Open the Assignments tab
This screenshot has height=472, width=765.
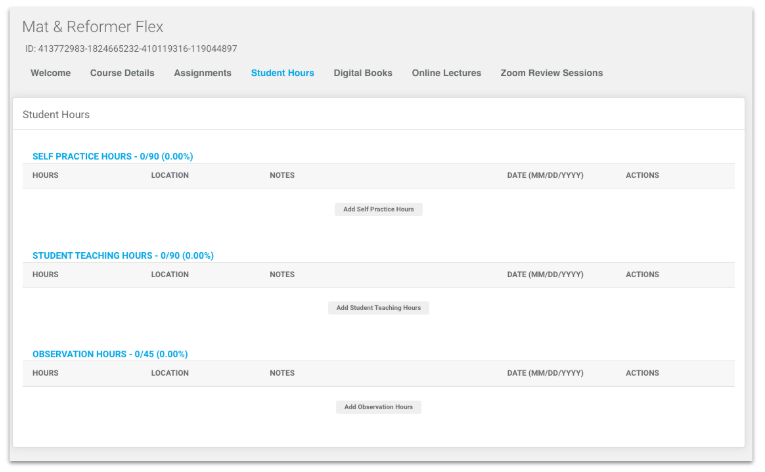tap(202, 73)
